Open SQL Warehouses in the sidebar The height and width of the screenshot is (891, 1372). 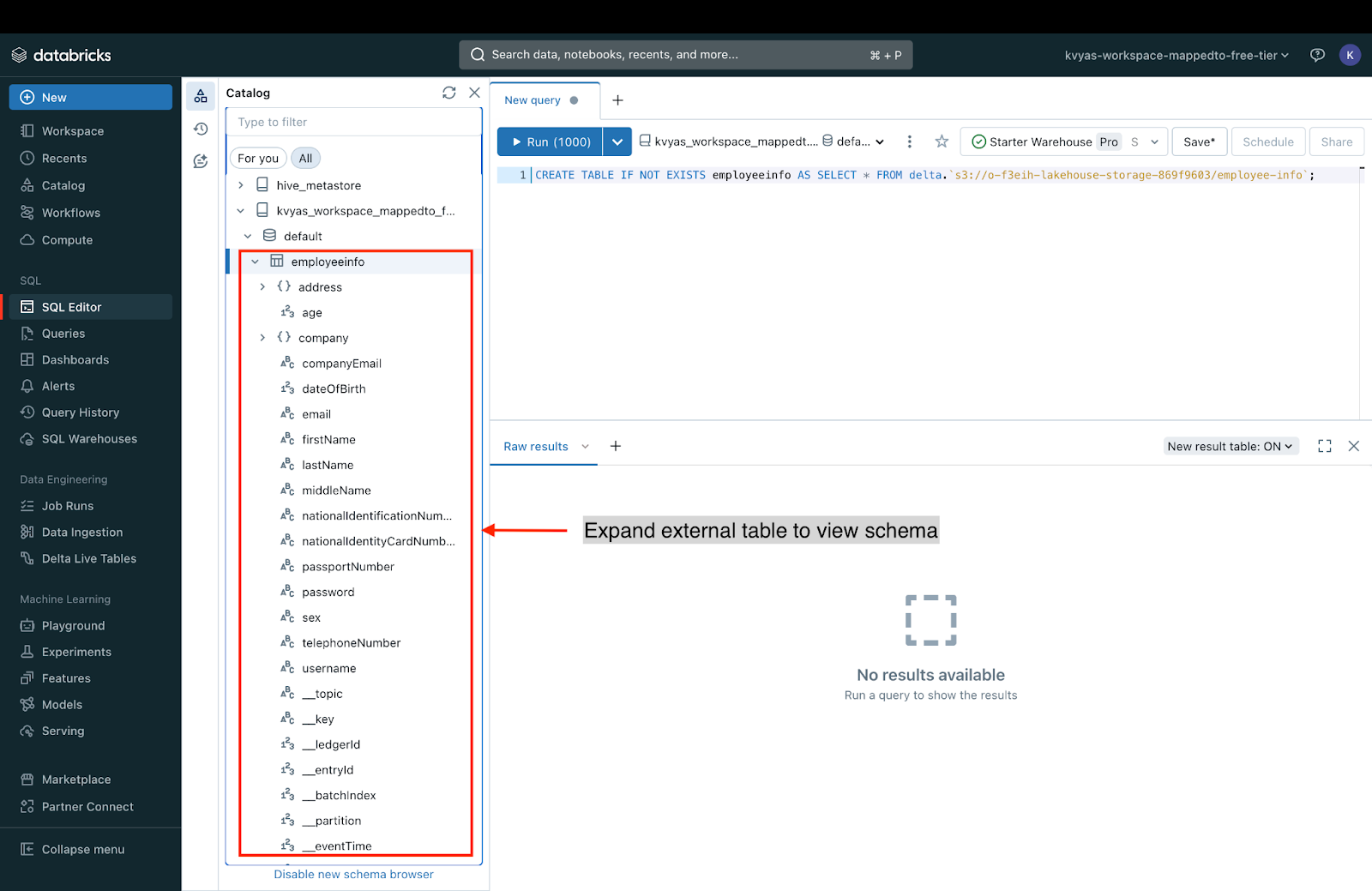tap(89, 439)
